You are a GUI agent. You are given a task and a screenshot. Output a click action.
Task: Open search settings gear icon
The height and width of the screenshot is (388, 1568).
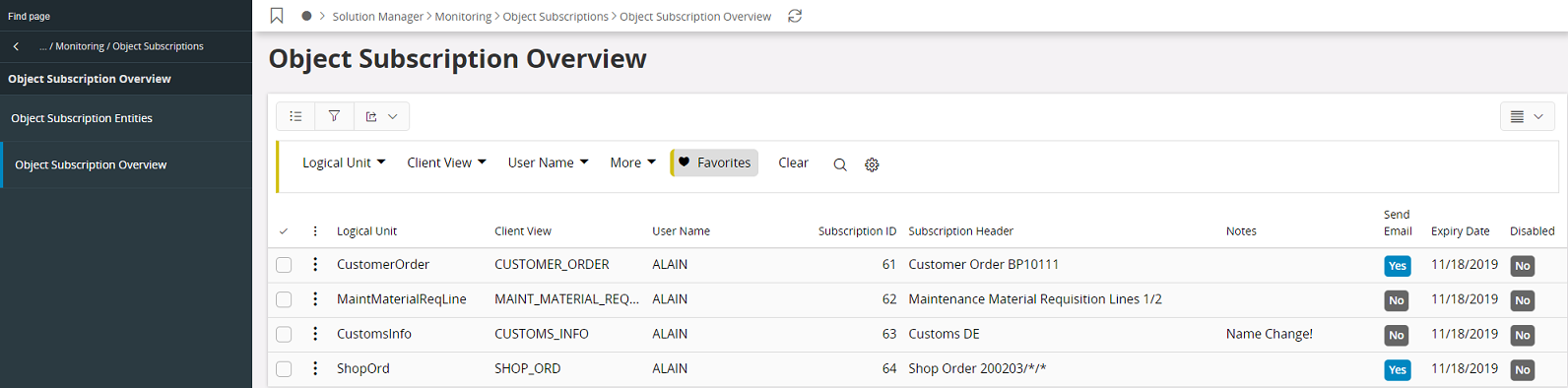pyautogui.click(x=872, y=164)
